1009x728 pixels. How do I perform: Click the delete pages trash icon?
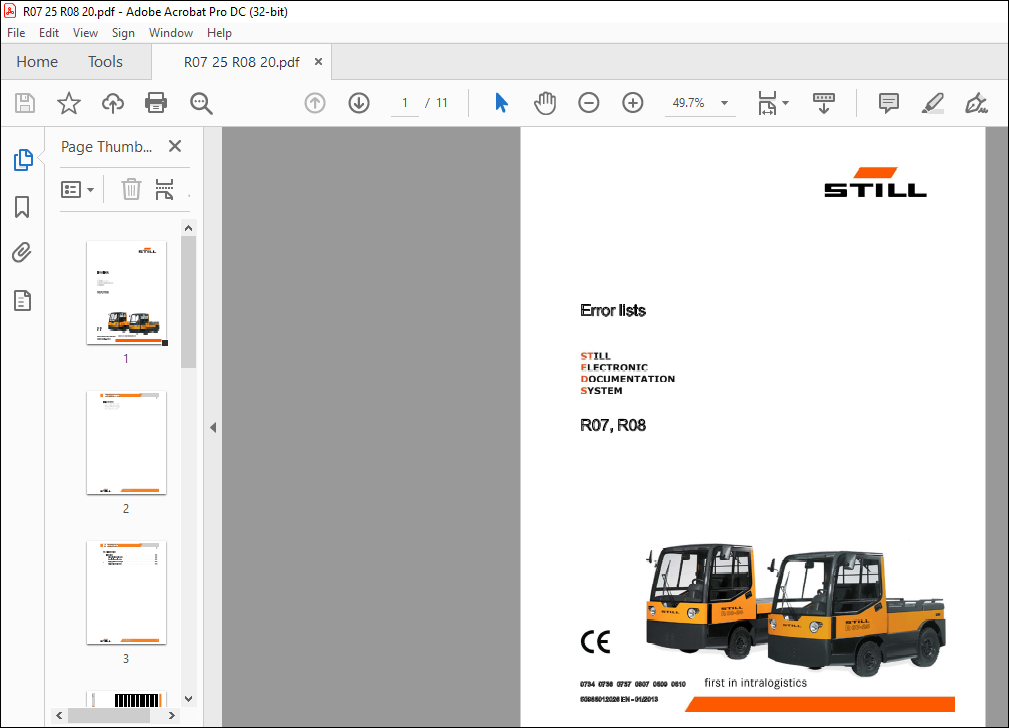coord(131,189)
